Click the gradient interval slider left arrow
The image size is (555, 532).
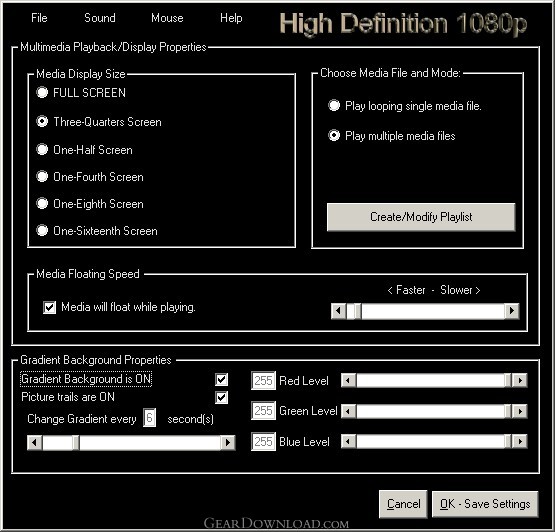35,442
